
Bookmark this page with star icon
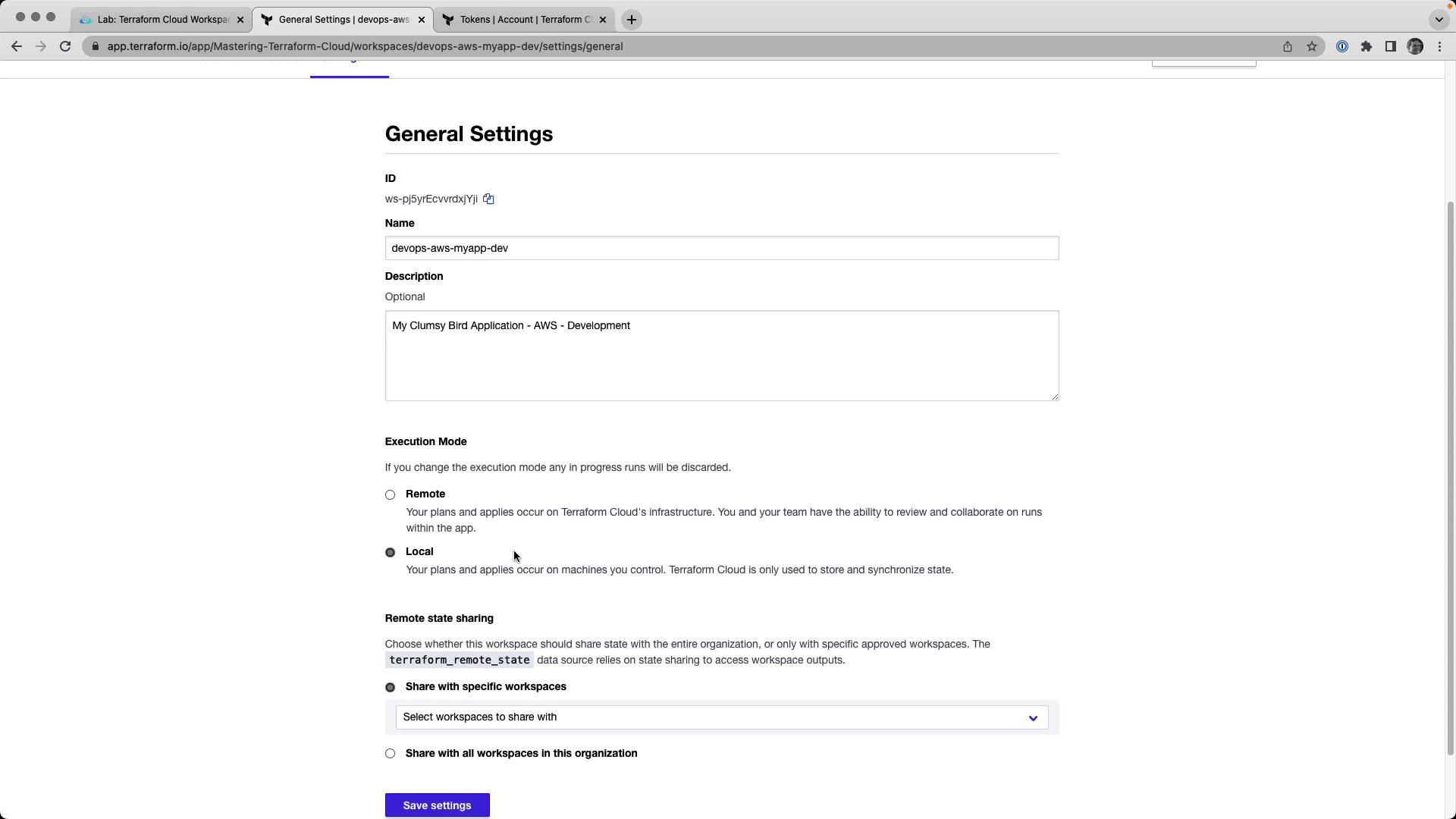pos(1312,46)
